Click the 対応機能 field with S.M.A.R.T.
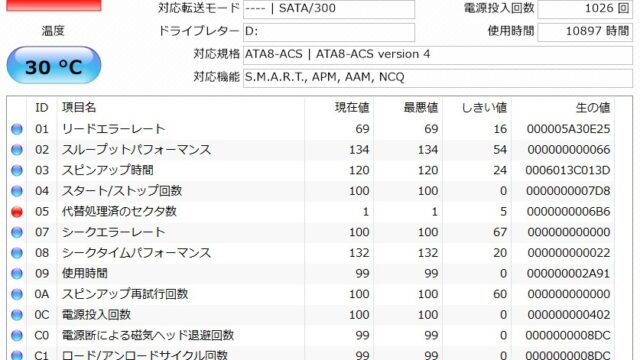The image size is (640, 360). click(x=438, y=78)
